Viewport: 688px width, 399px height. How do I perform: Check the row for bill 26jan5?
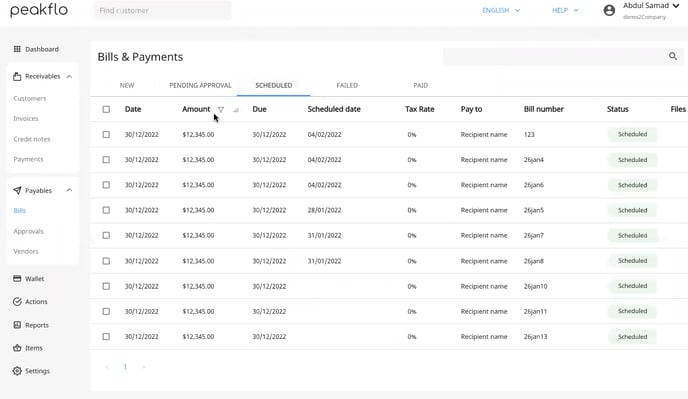[106, 210]
